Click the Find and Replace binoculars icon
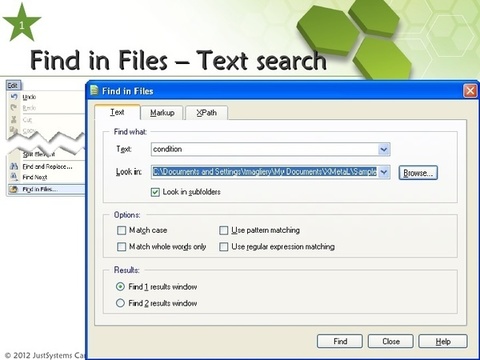480x360 pixels. click(x=14, y=166)
